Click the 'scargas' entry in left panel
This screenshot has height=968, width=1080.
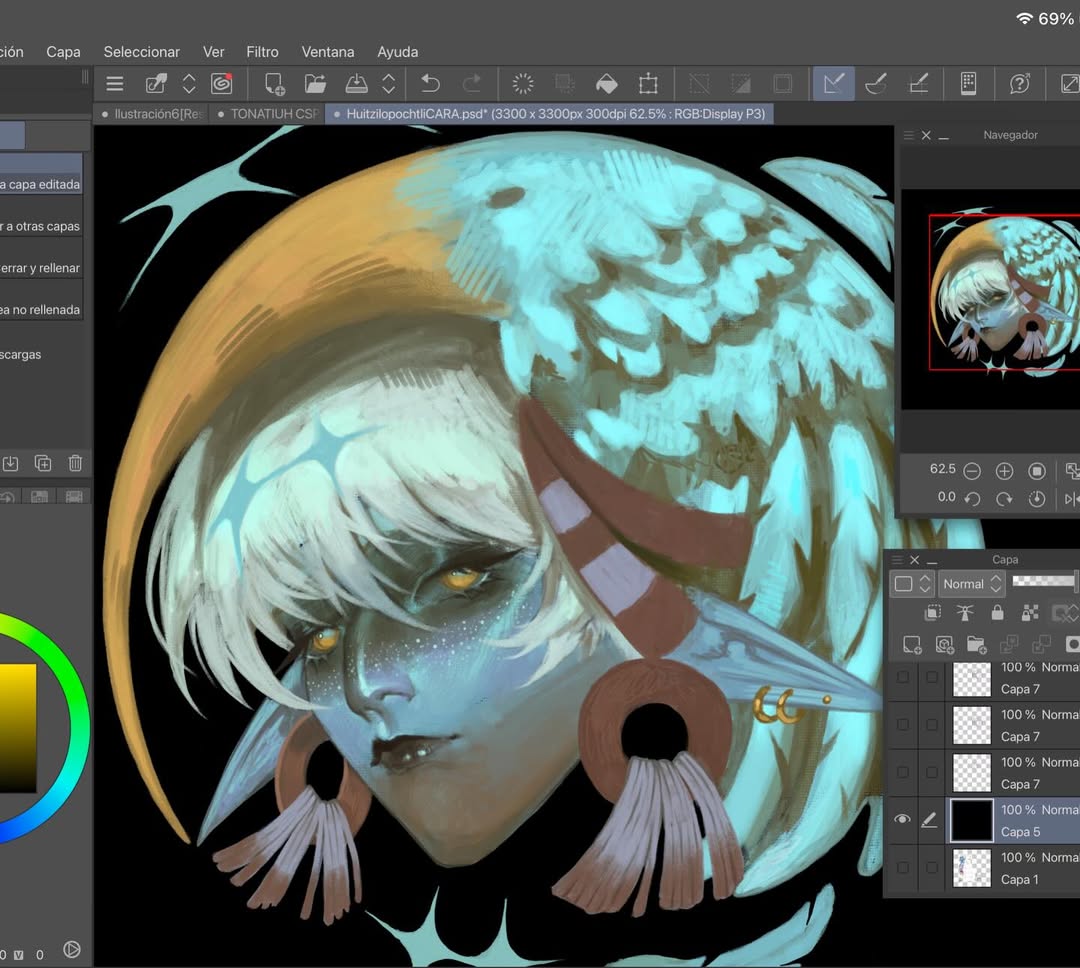[x=21, y=354]
